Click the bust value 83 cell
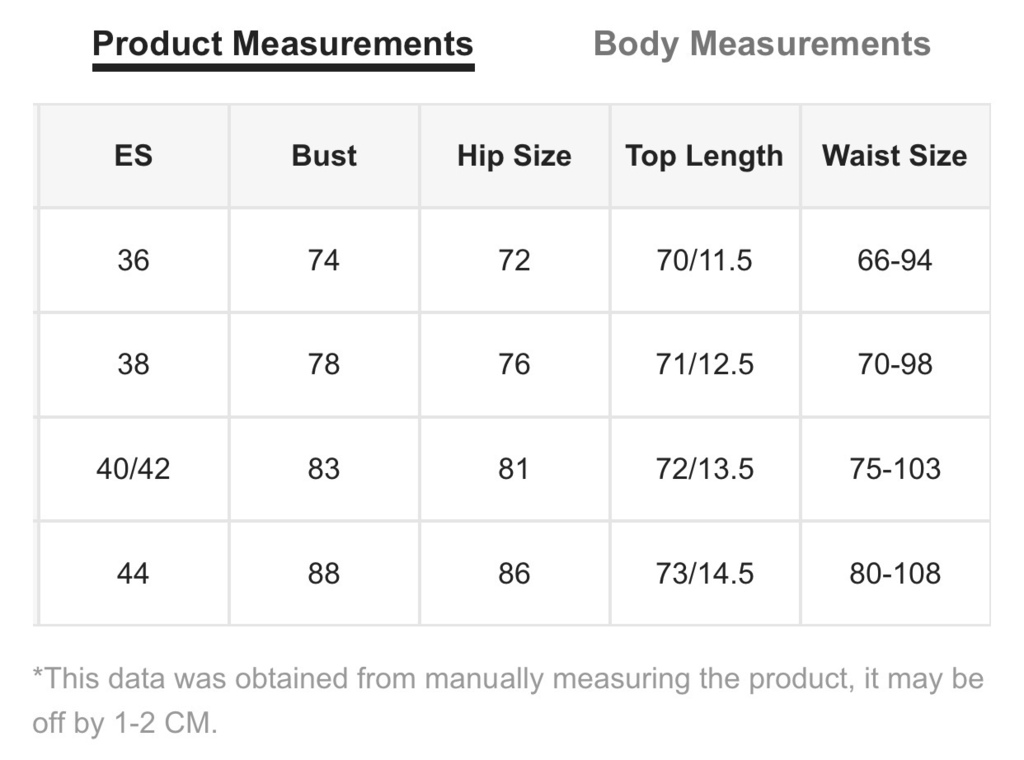 click(x=324, y=469)
